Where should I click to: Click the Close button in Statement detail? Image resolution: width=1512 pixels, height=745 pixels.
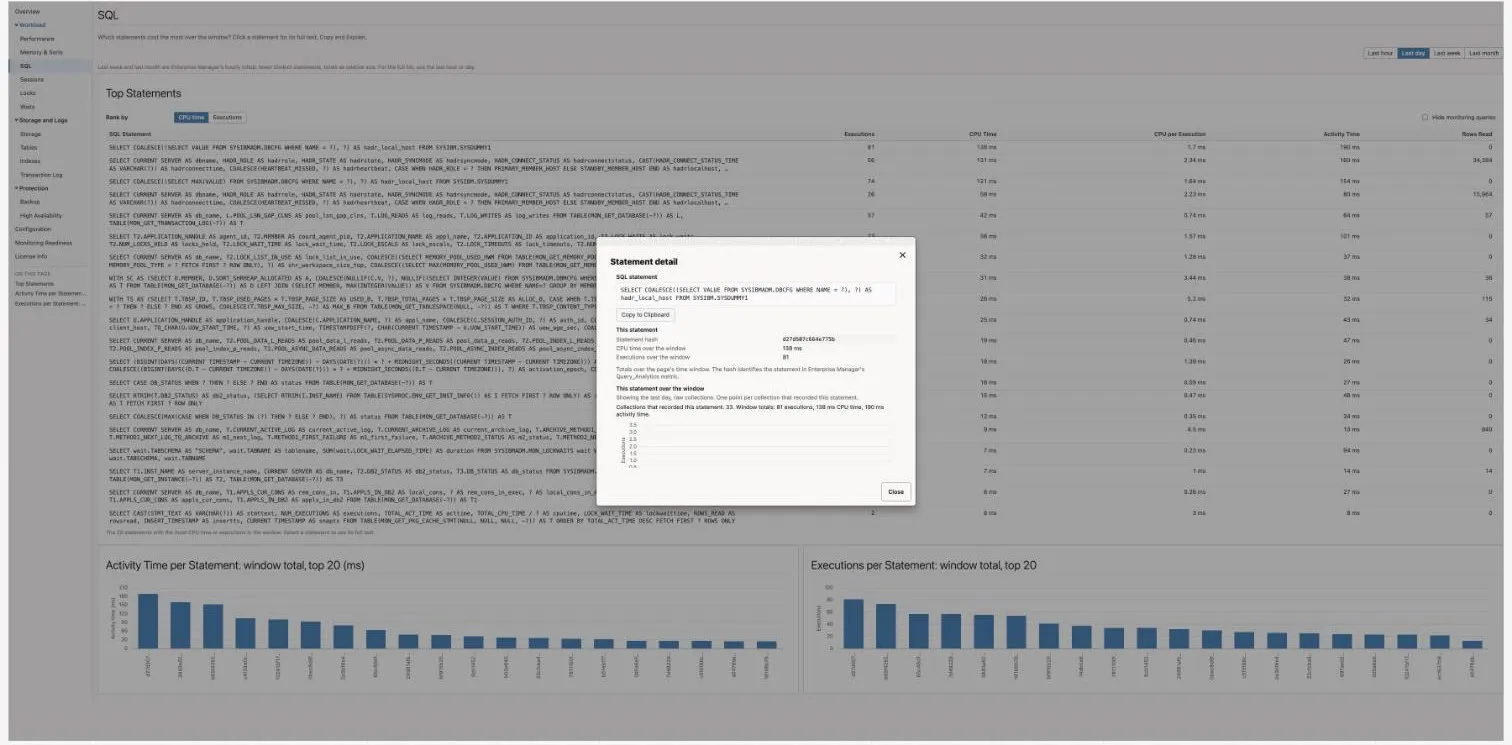pyautogui.click(x=896, y=492)
